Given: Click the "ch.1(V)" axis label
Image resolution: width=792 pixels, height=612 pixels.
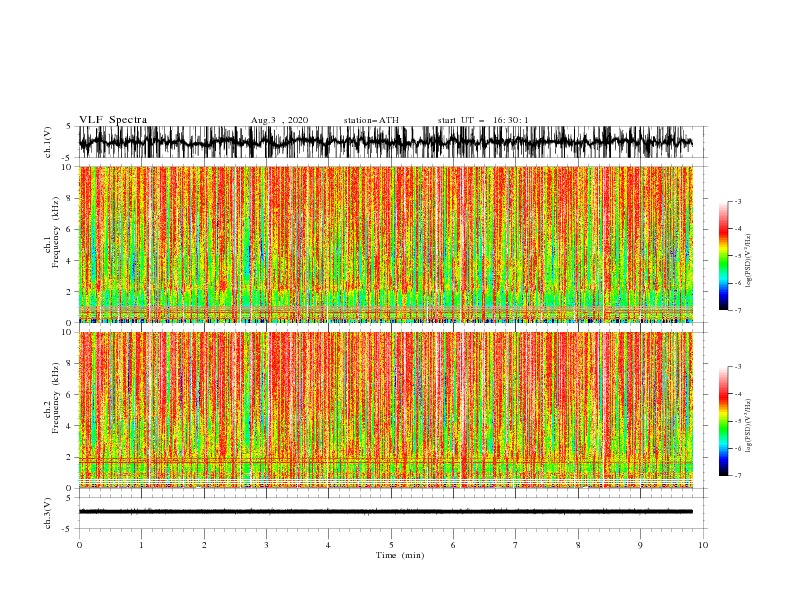Looking at the screenshot, I should pyautogui.click(x=48, y=142).
